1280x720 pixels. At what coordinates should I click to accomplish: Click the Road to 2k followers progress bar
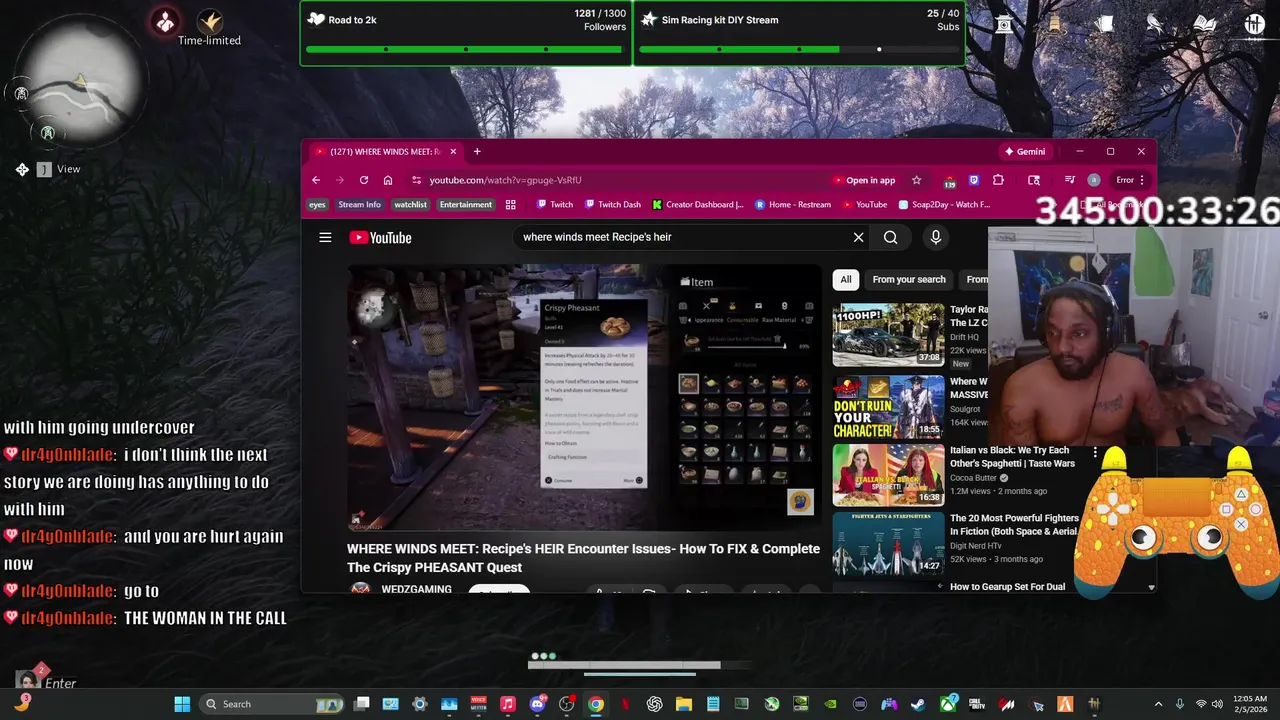tap(466, 49)
